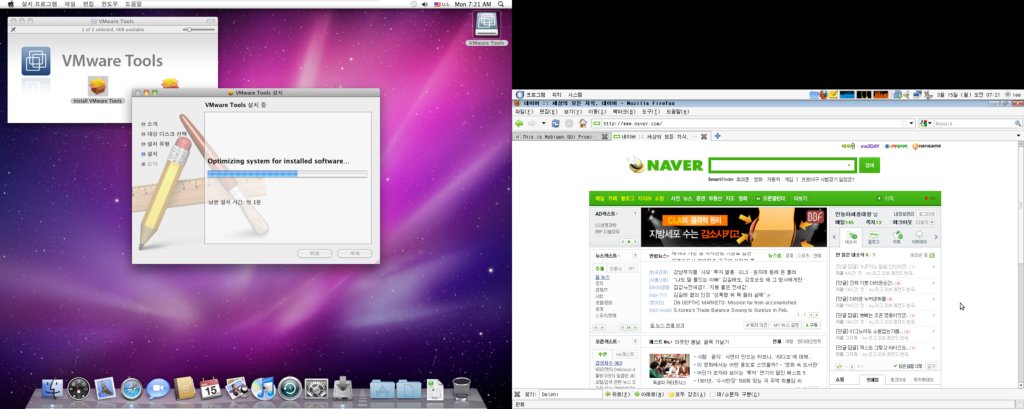This screenshot has height=409, width=1024.
Task: Launch iPhoto from the Dock
Action: click(237, 389)
